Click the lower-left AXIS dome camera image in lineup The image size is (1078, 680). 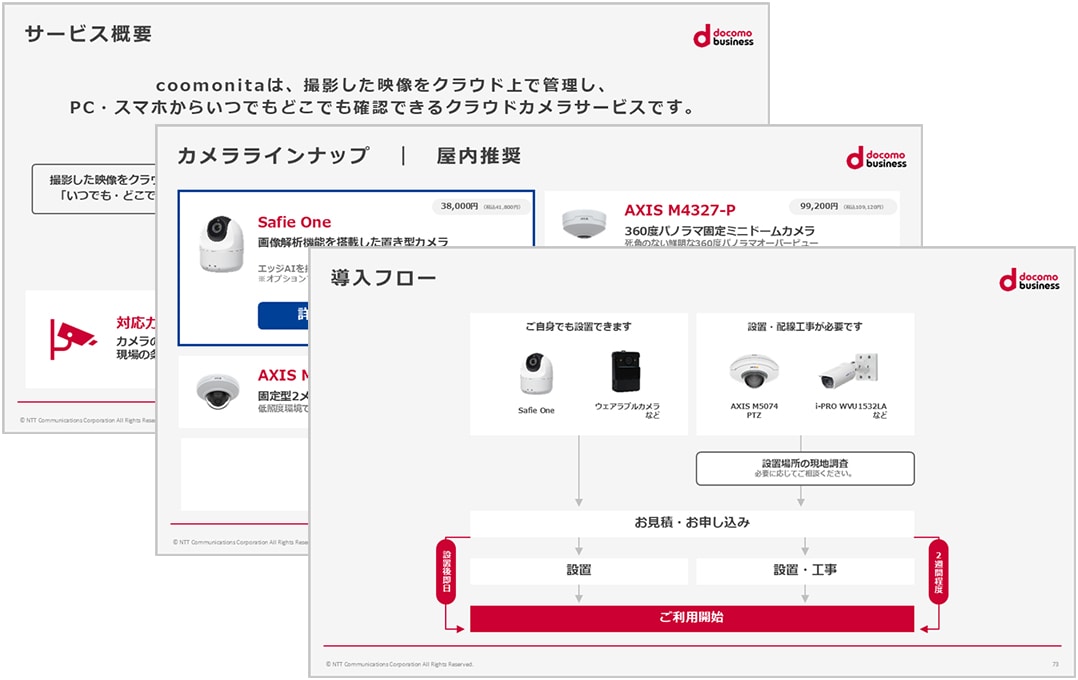[x=218, y=393]
